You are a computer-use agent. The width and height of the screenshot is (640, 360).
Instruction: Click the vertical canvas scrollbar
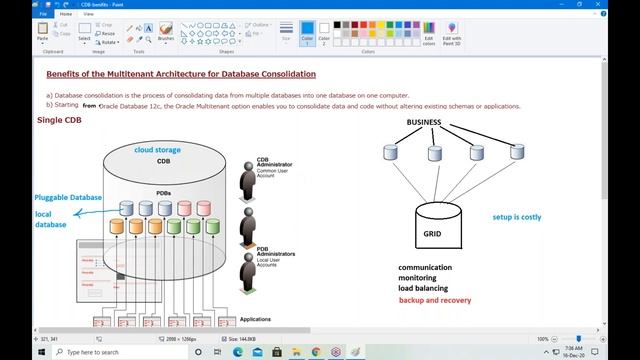pos(604,131)
